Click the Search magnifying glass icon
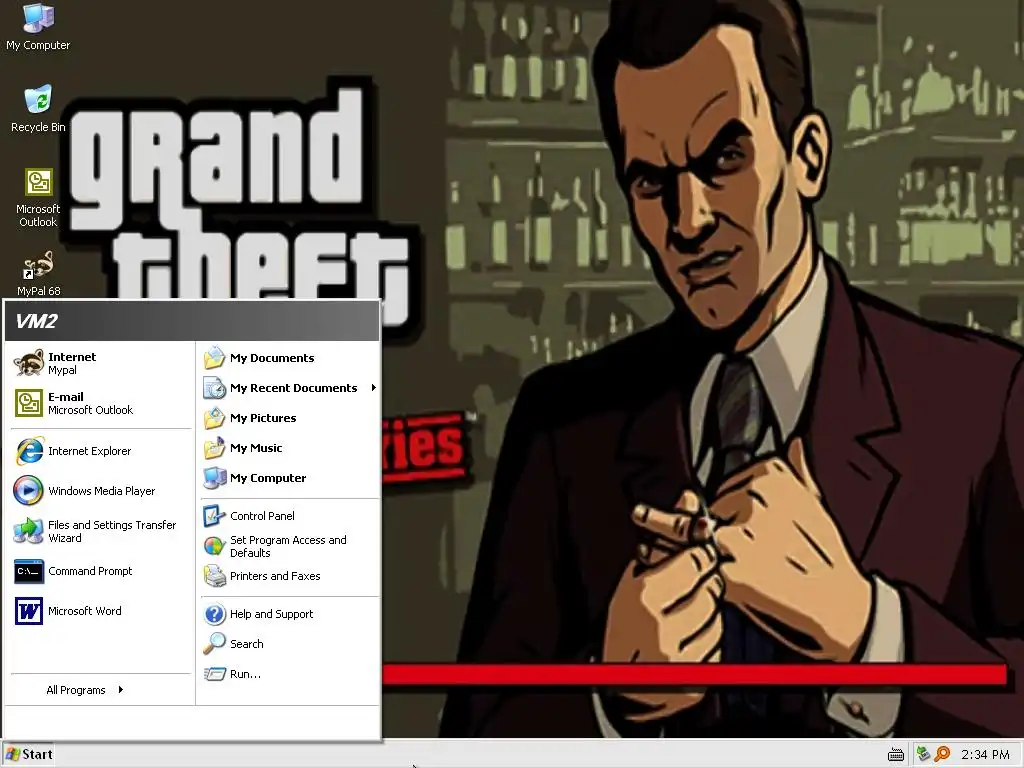 pyautogui.click(x=214, y=644)
